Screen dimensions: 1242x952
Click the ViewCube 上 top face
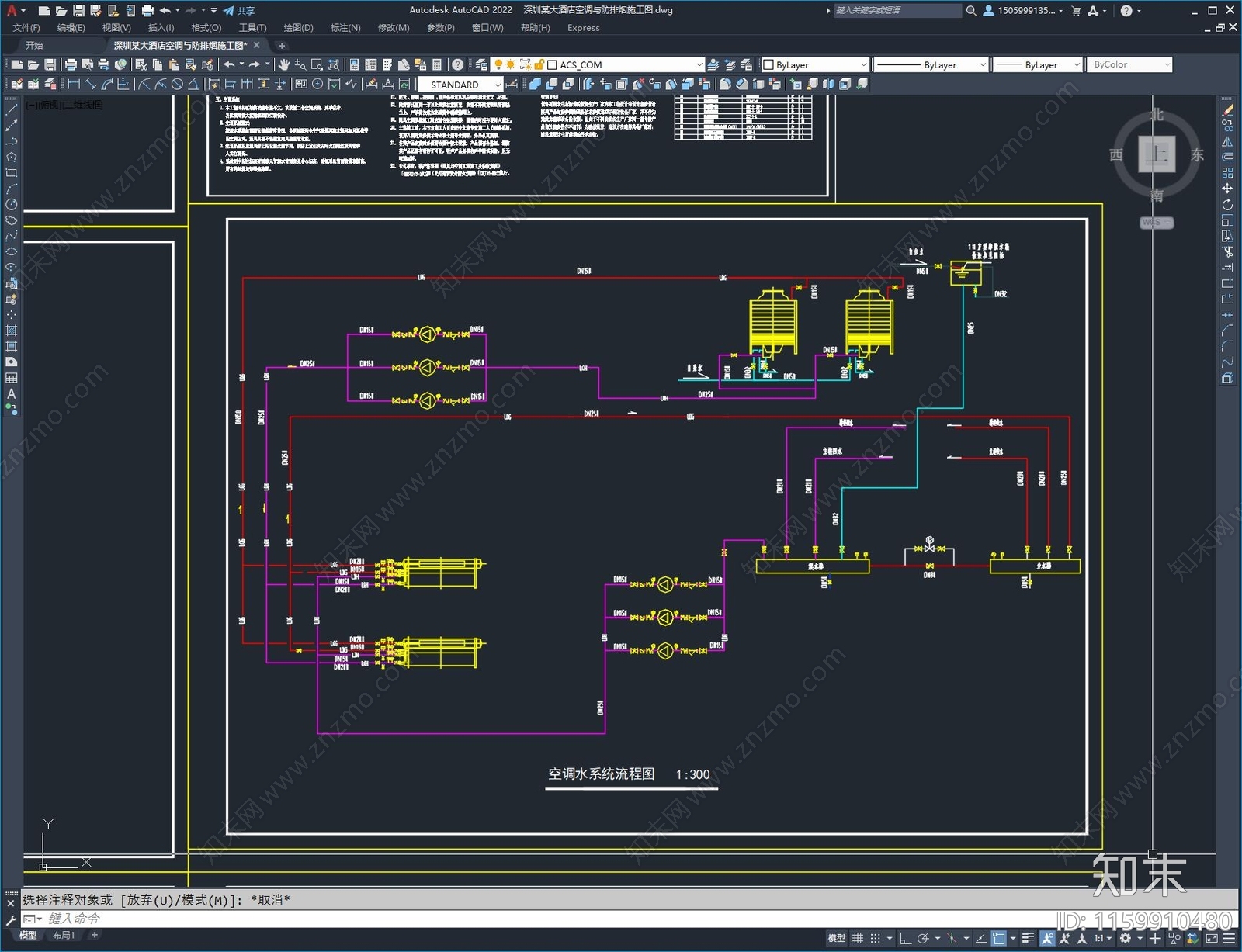coord(1157,154)
